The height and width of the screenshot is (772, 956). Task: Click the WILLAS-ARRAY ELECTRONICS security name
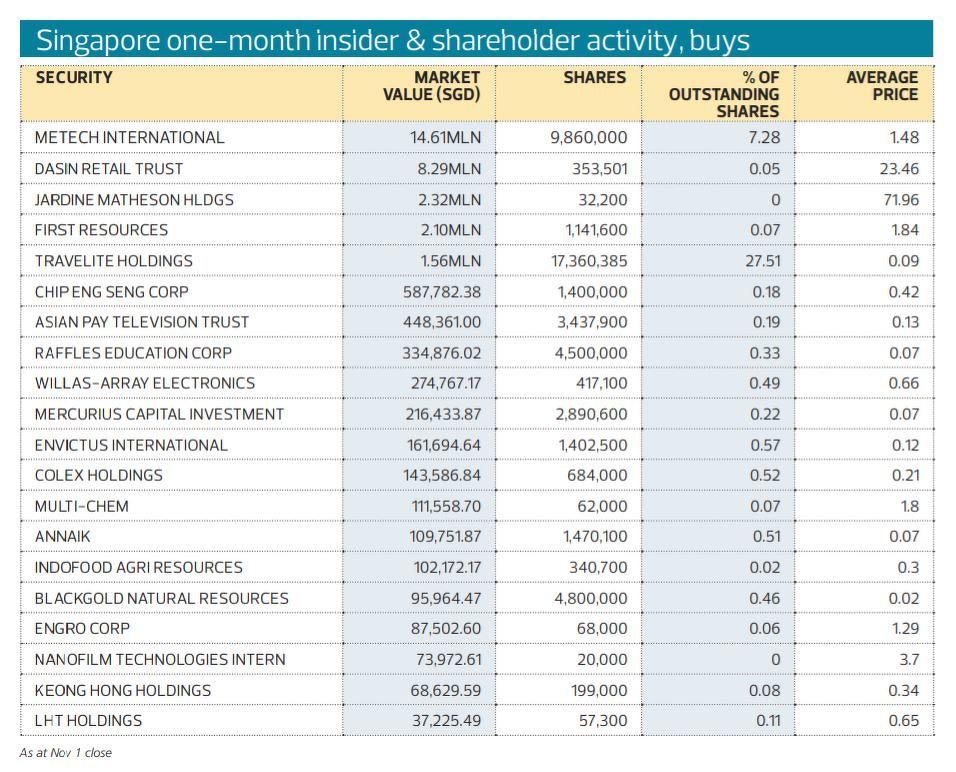click(x=145, y=383)
